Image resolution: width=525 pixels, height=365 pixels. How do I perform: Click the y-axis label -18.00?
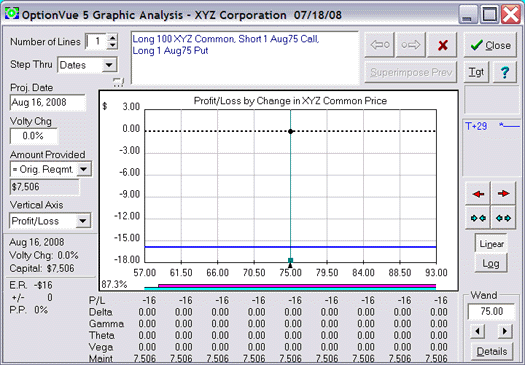[x=127, y=260]
